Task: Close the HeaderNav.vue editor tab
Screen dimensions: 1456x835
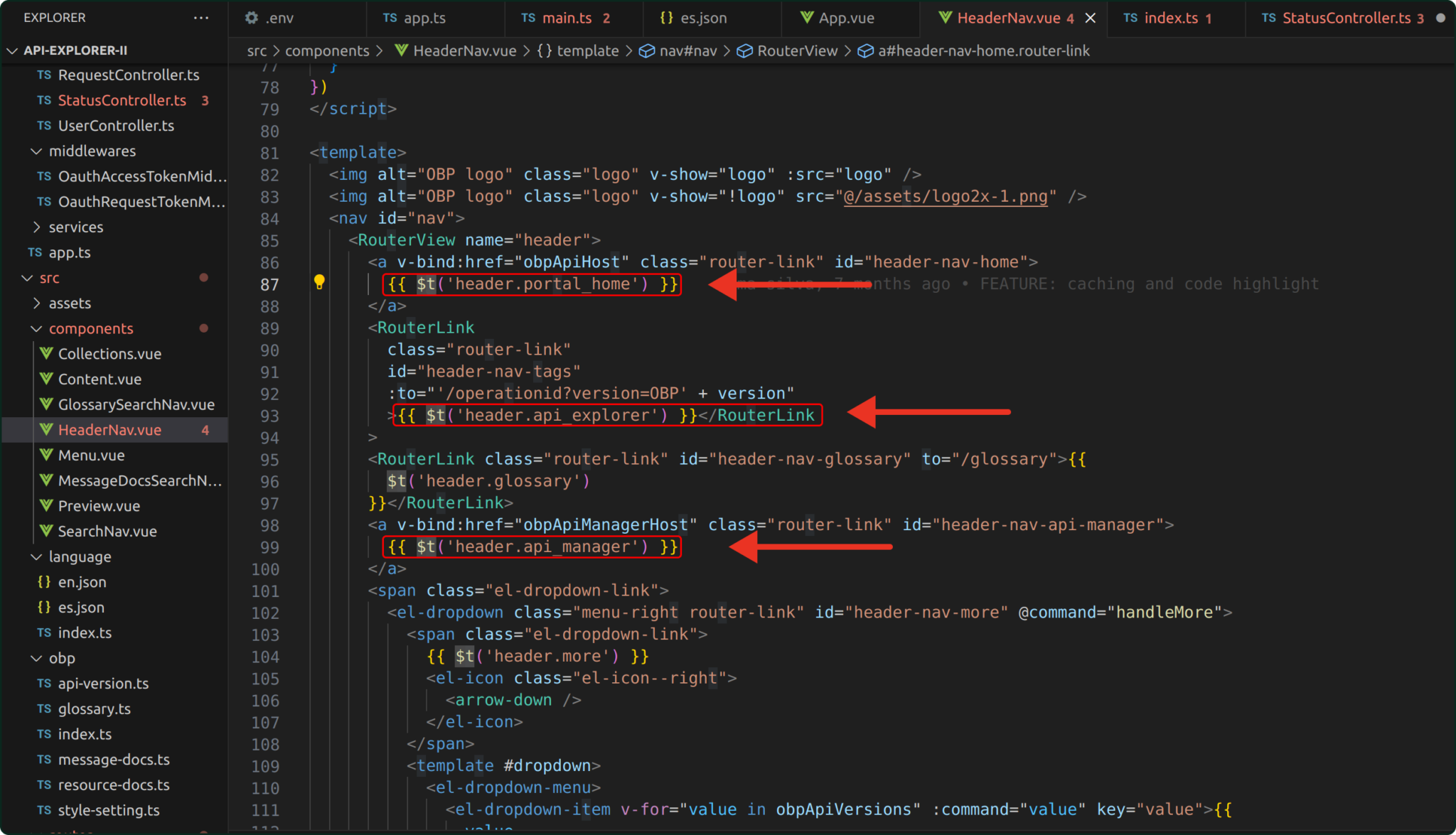Action: [x=1091, y=18]
